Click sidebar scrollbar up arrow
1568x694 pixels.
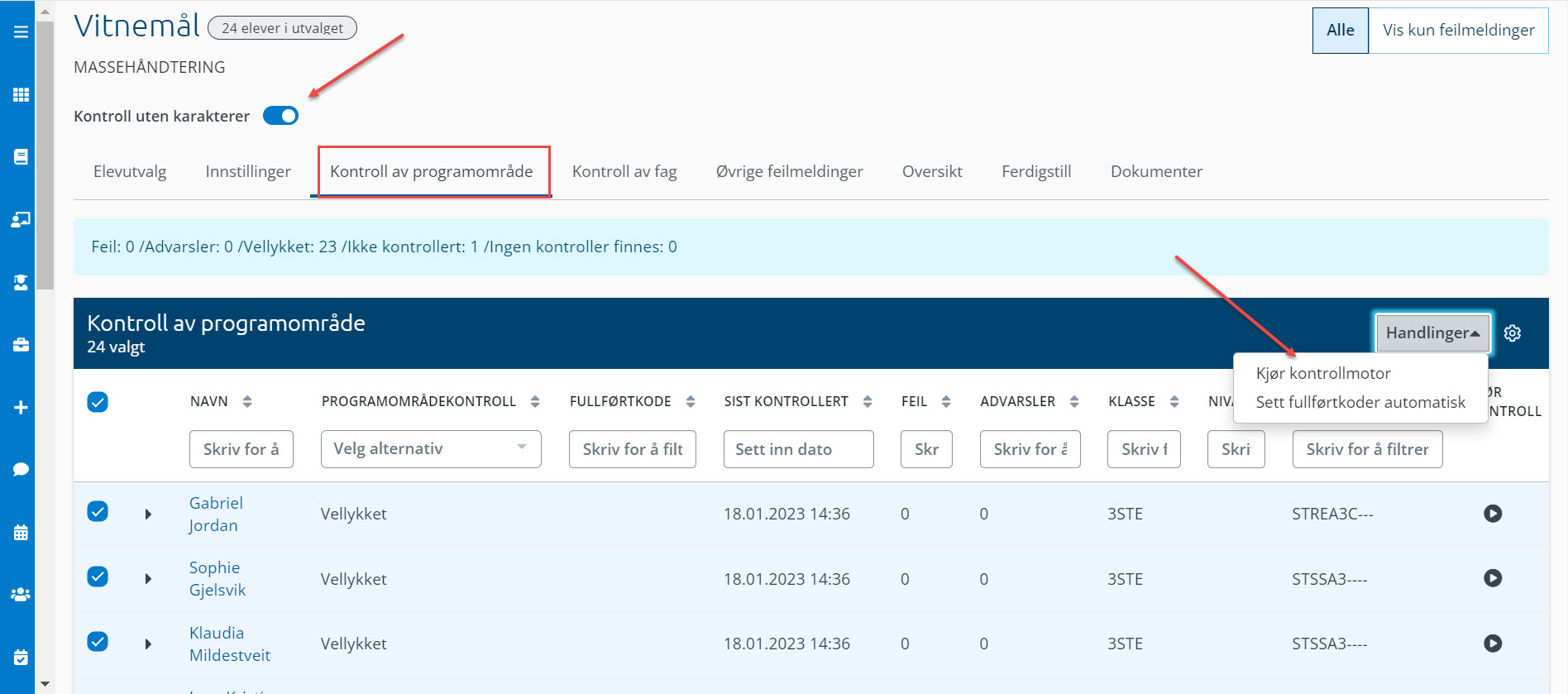[x=45, y=11]
